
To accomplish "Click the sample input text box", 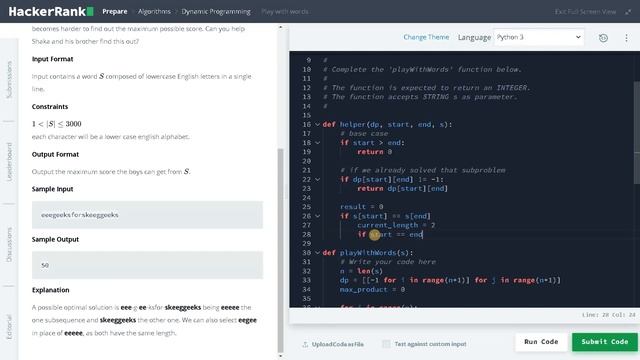I will pos(147,215).
